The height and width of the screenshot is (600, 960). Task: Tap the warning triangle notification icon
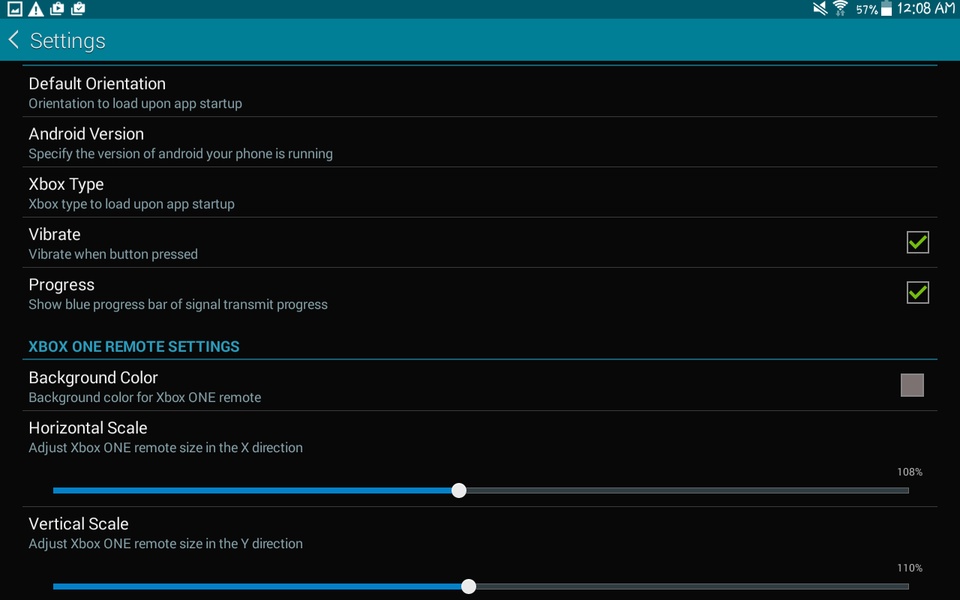tap(36, 9)
